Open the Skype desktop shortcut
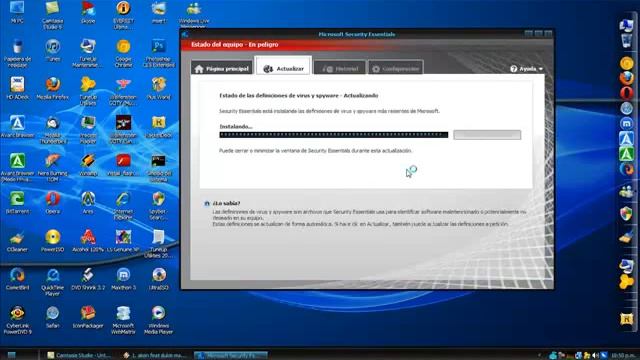Viewport: 640px width, 360px height. click(88, 12)
